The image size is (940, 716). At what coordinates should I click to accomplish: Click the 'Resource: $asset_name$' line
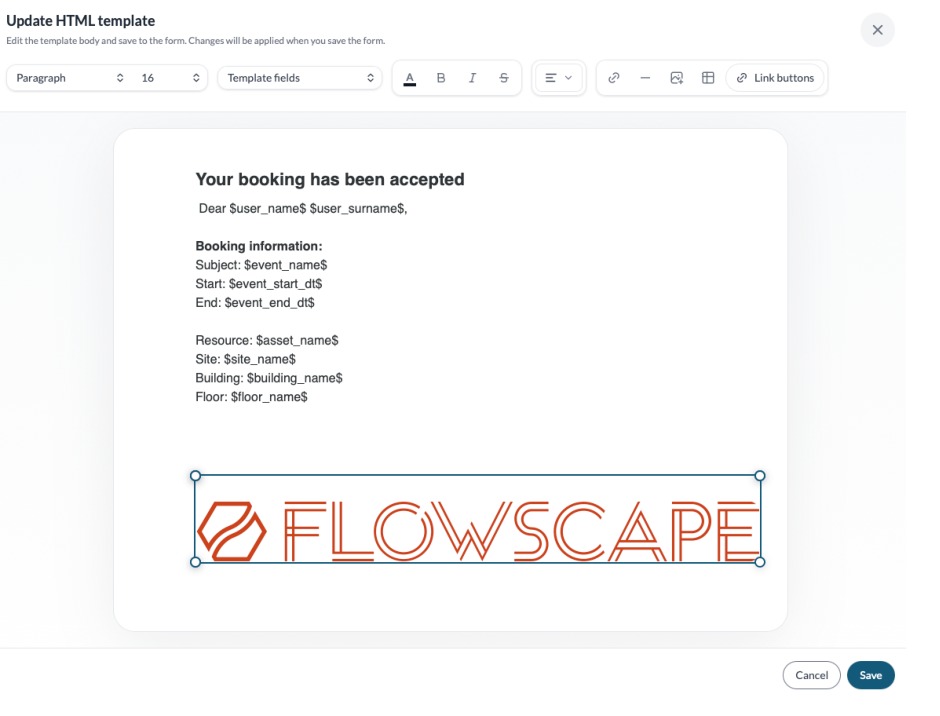point(267,340)
